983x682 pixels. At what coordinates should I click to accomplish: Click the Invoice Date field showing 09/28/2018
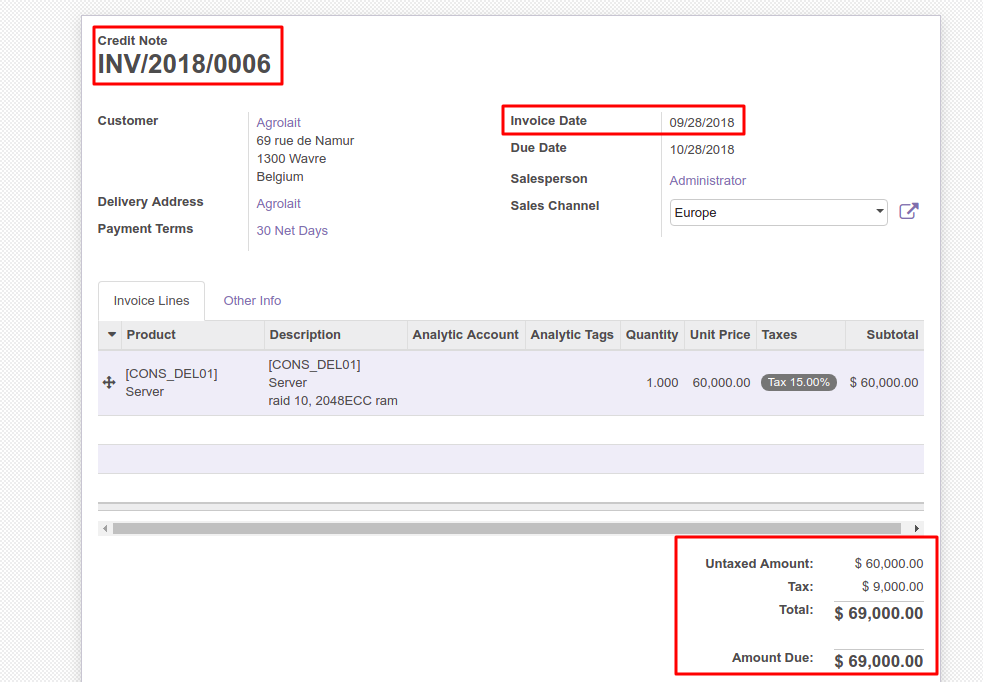[x=703, y=122]
